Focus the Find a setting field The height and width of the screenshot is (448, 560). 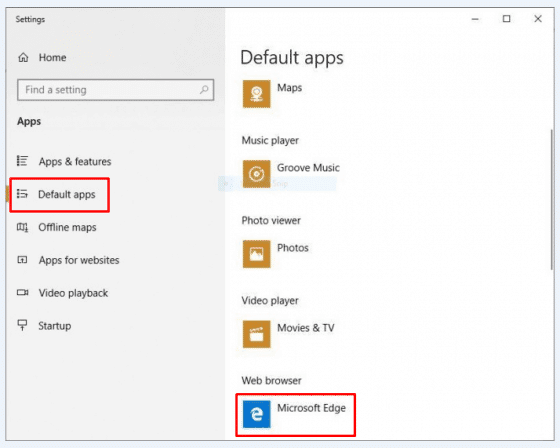point(115,90)
